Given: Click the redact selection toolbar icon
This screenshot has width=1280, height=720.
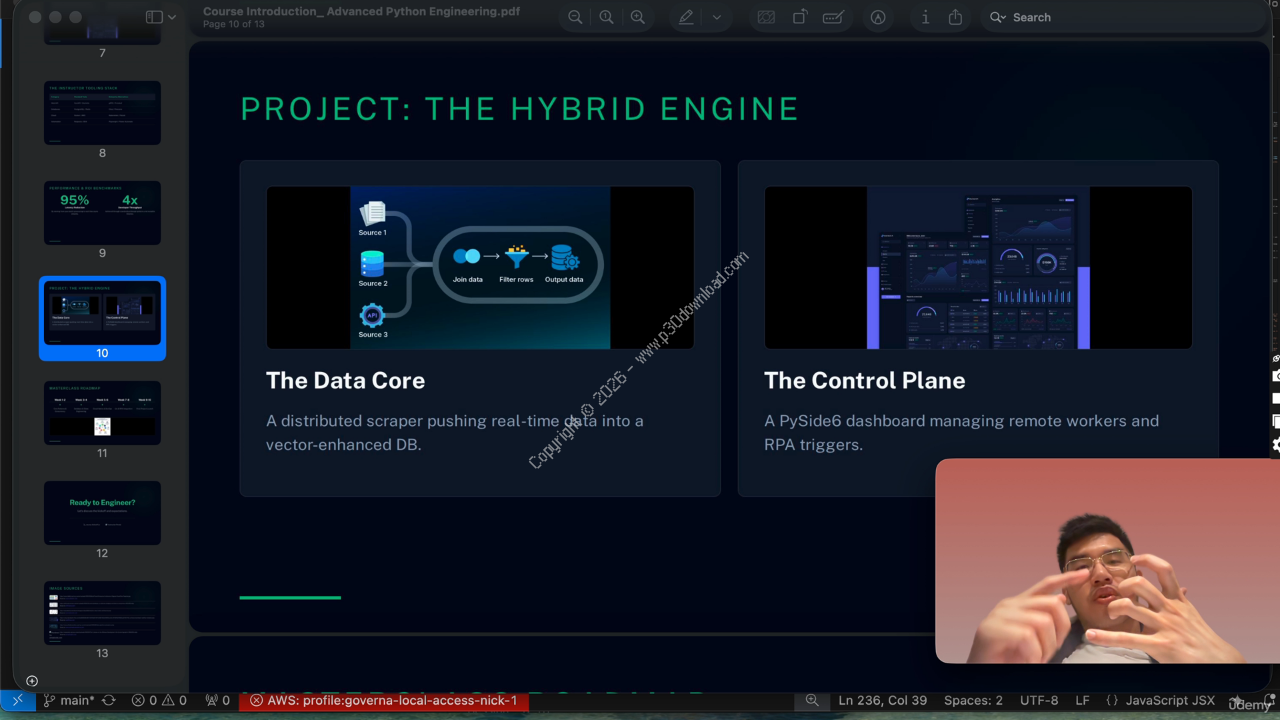Looking at the screenshot, I should coord(766,17).
